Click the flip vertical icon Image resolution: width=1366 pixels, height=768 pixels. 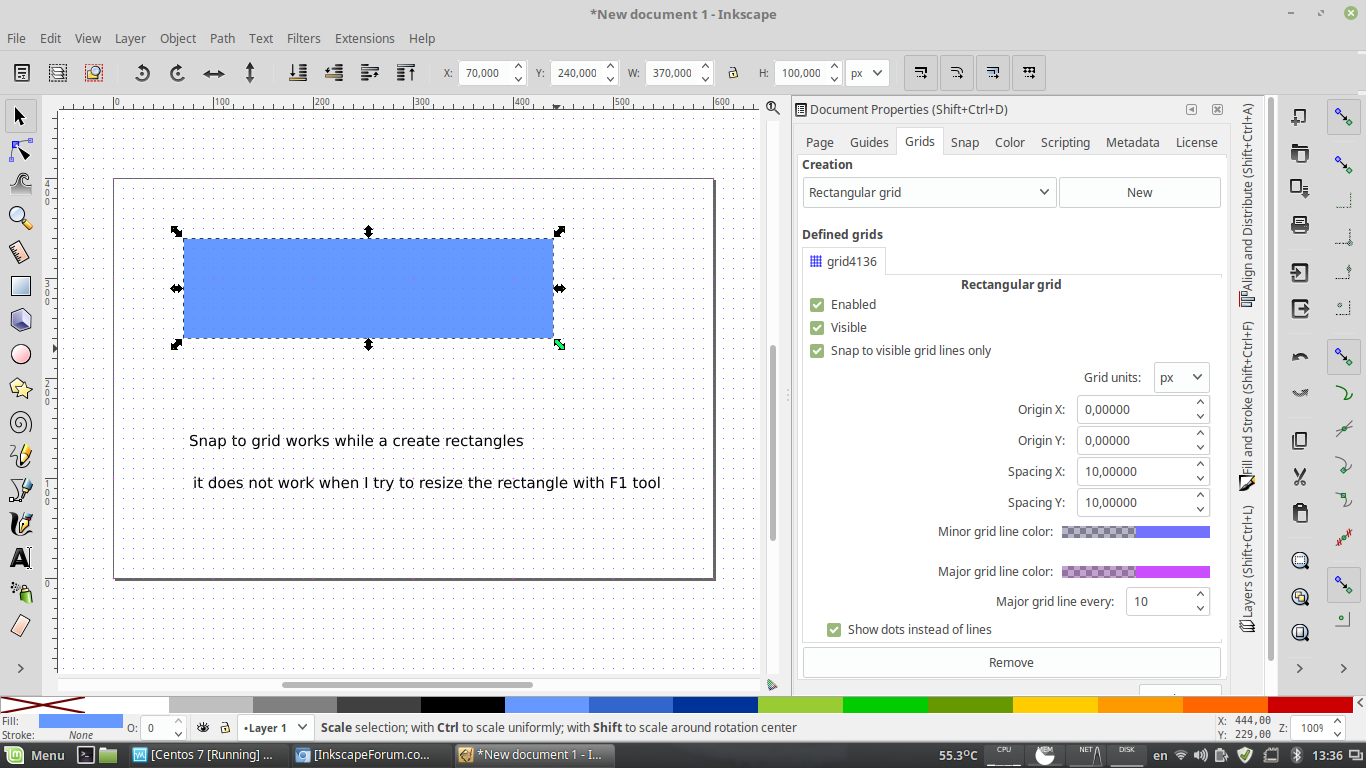[x=250, y=73]
